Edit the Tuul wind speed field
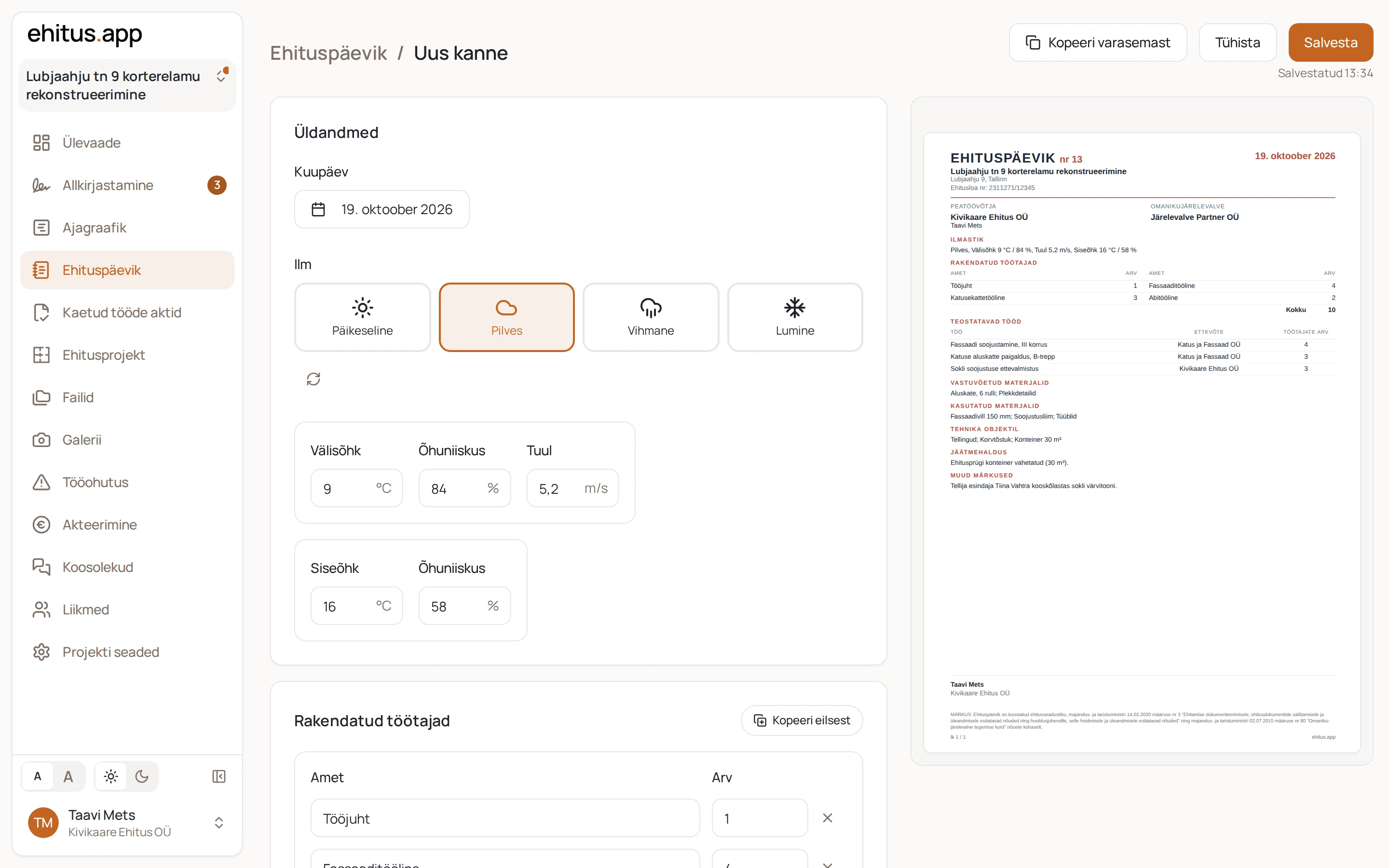 572,488
